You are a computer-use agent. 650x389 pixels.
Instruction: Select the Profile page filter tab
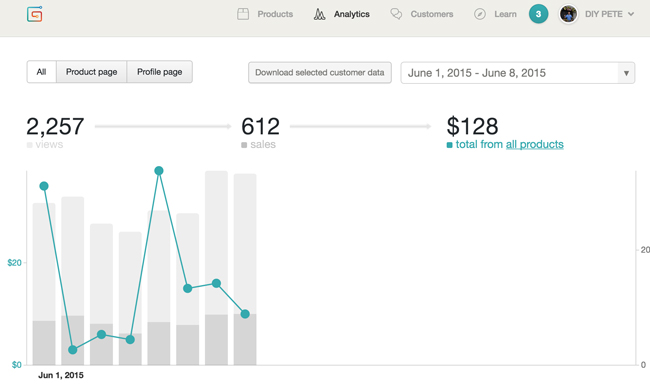[160, 72]
